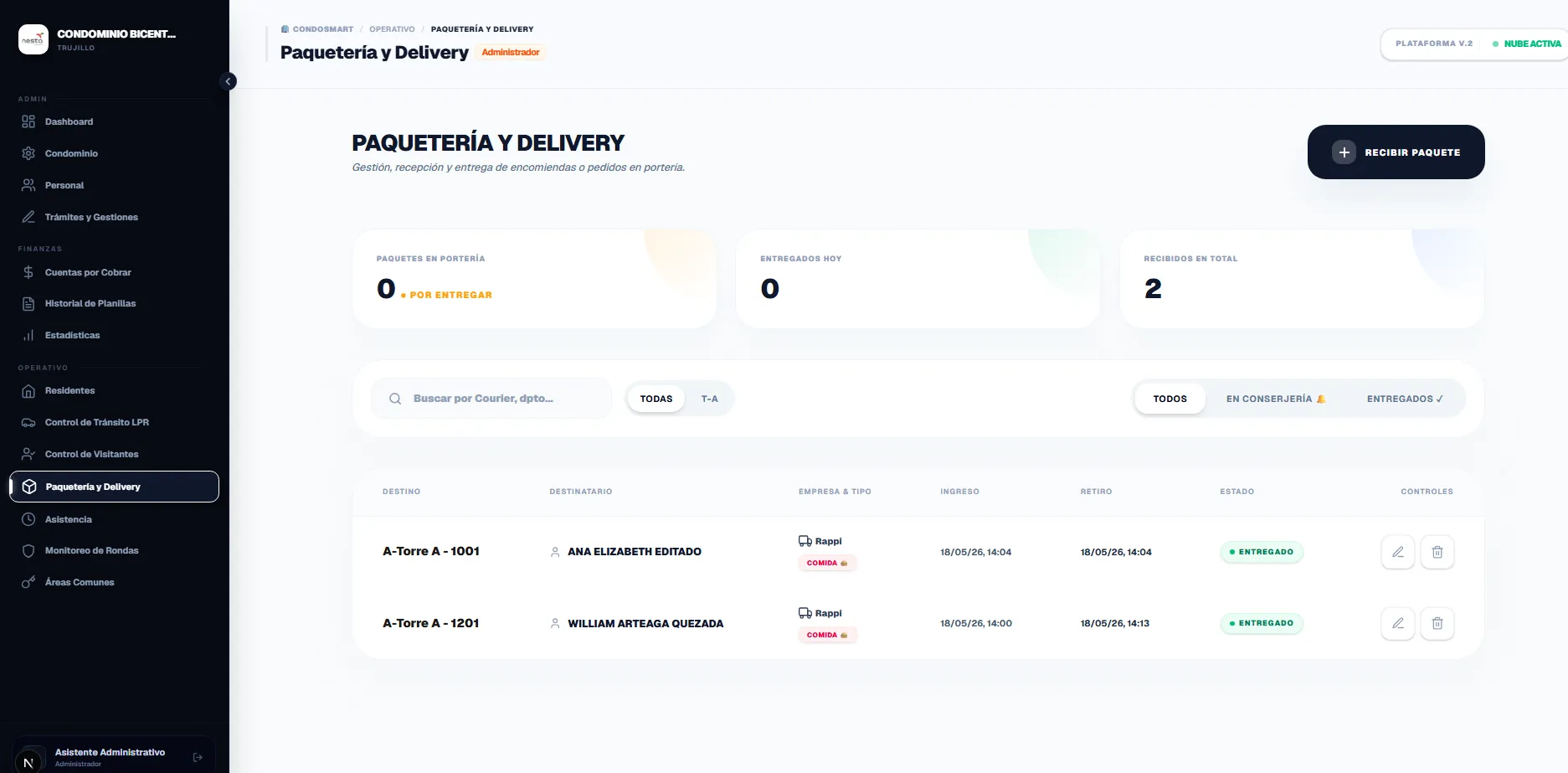The height and width of the screenshot is (773, 1568).
Task: Open Condominio section in sidebar
Action: pyautogui.click(x=114, y=153)
